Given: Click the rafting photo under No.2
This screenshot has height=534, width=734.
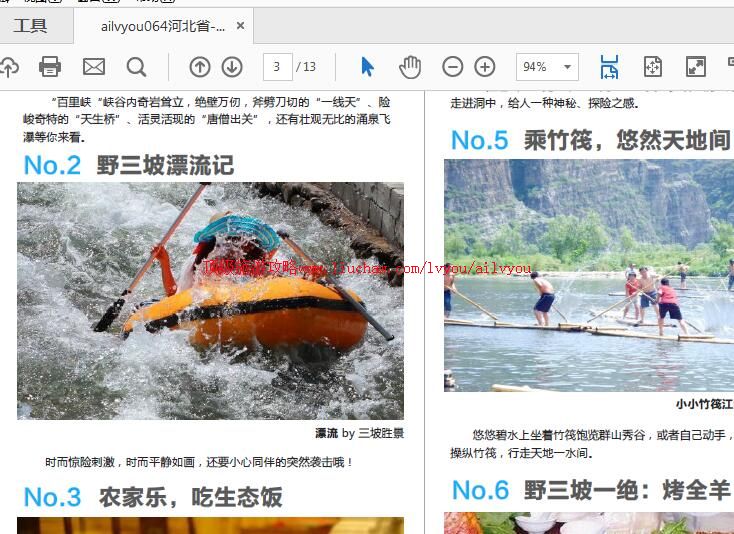Looking at the screenshot, I should click(210, 300).
